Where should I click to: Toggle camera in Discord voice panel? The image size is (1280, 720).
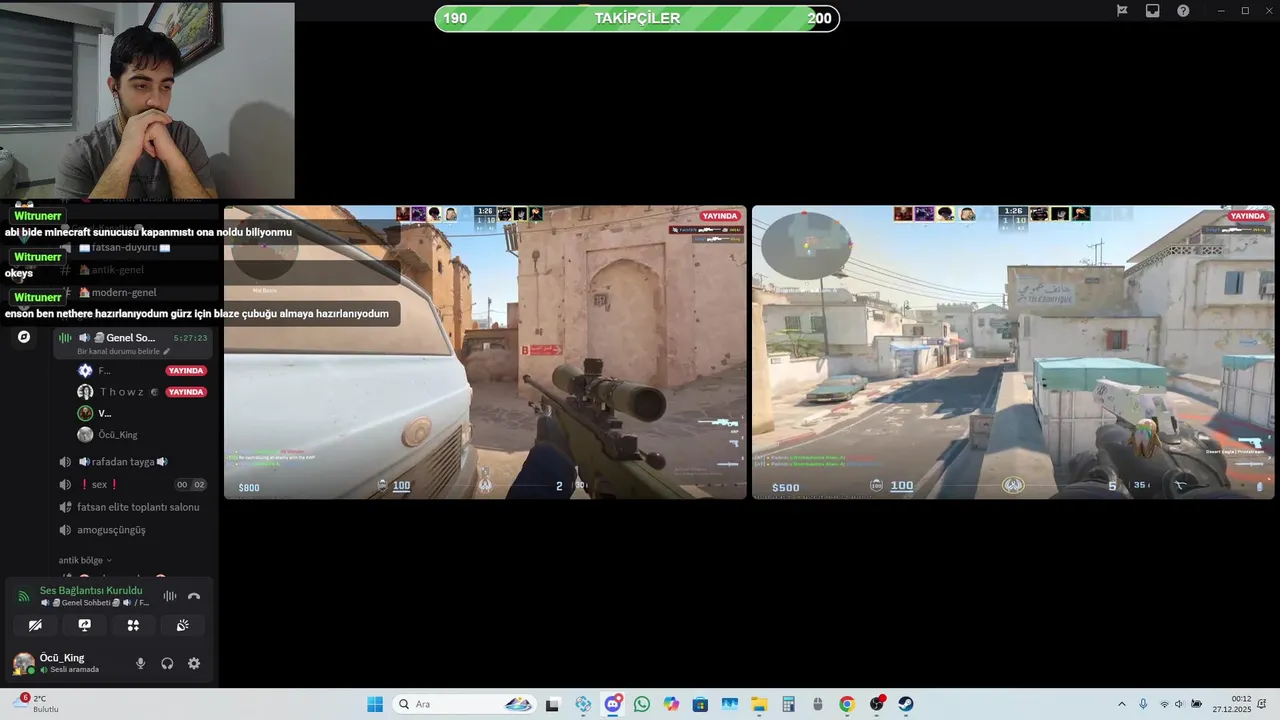click(x=35, y=625)
